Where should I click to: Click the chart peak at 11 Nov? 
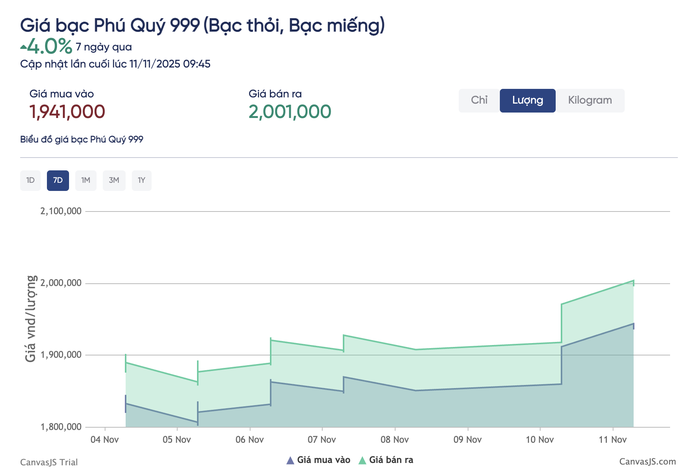[x=633, y=281]
